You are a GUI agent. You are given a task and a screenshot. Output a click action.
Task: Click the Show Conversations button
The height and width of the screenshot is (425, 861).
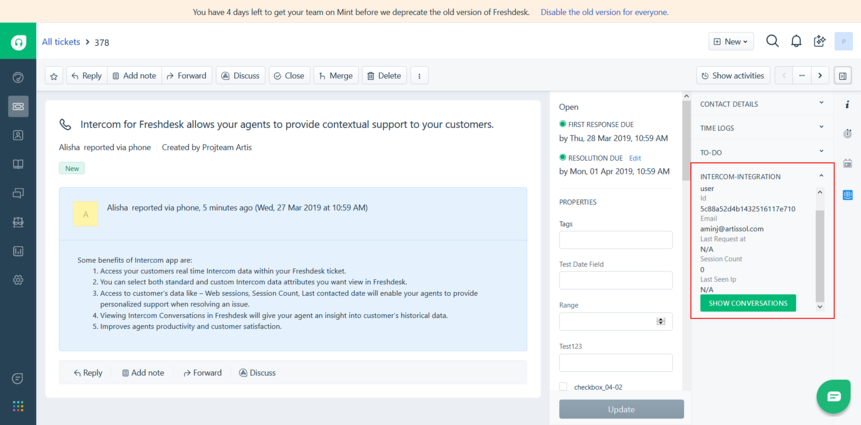coord(748,303)
